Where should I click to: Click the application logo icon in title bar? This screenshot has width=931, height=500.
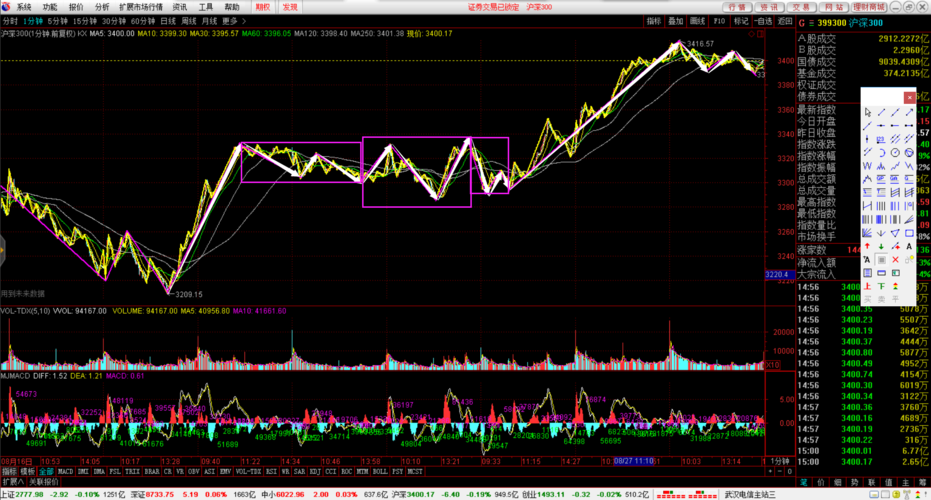pyautogui.click(x=7, y=6)
